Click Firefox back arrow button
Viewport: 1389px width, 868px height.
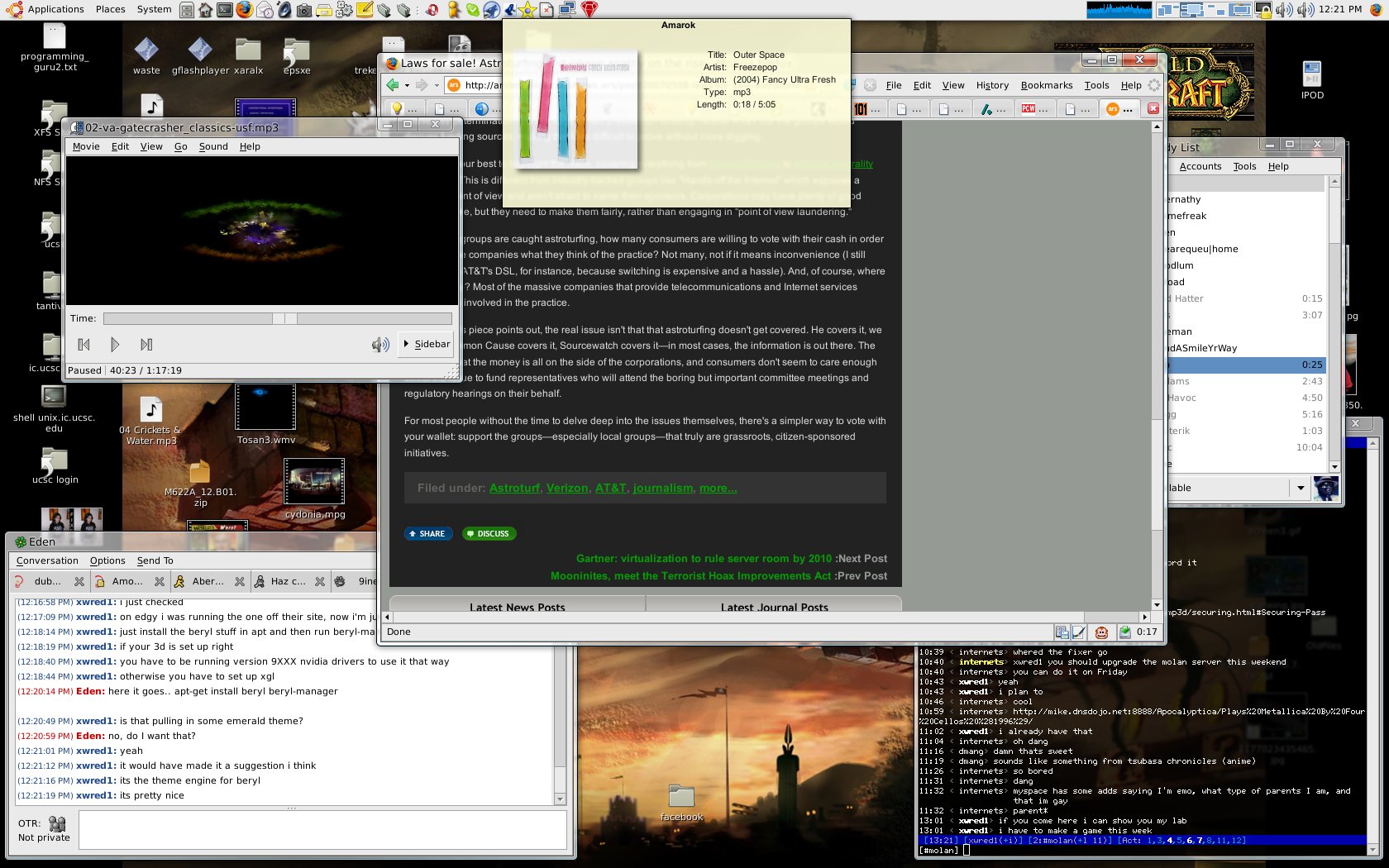394,85
